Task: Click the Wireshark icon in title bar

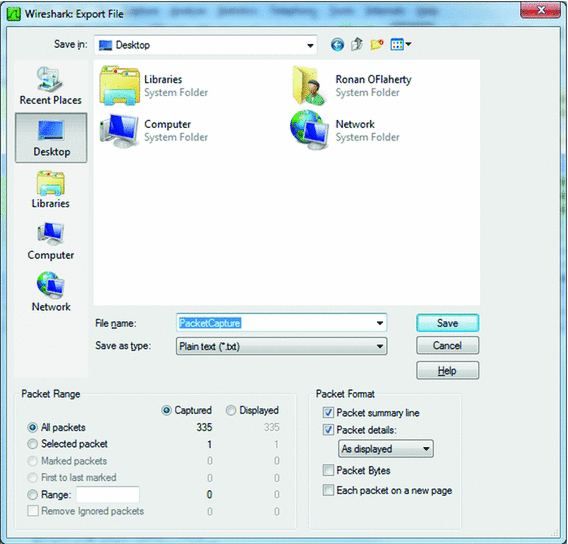Action: tap(14, 14)
